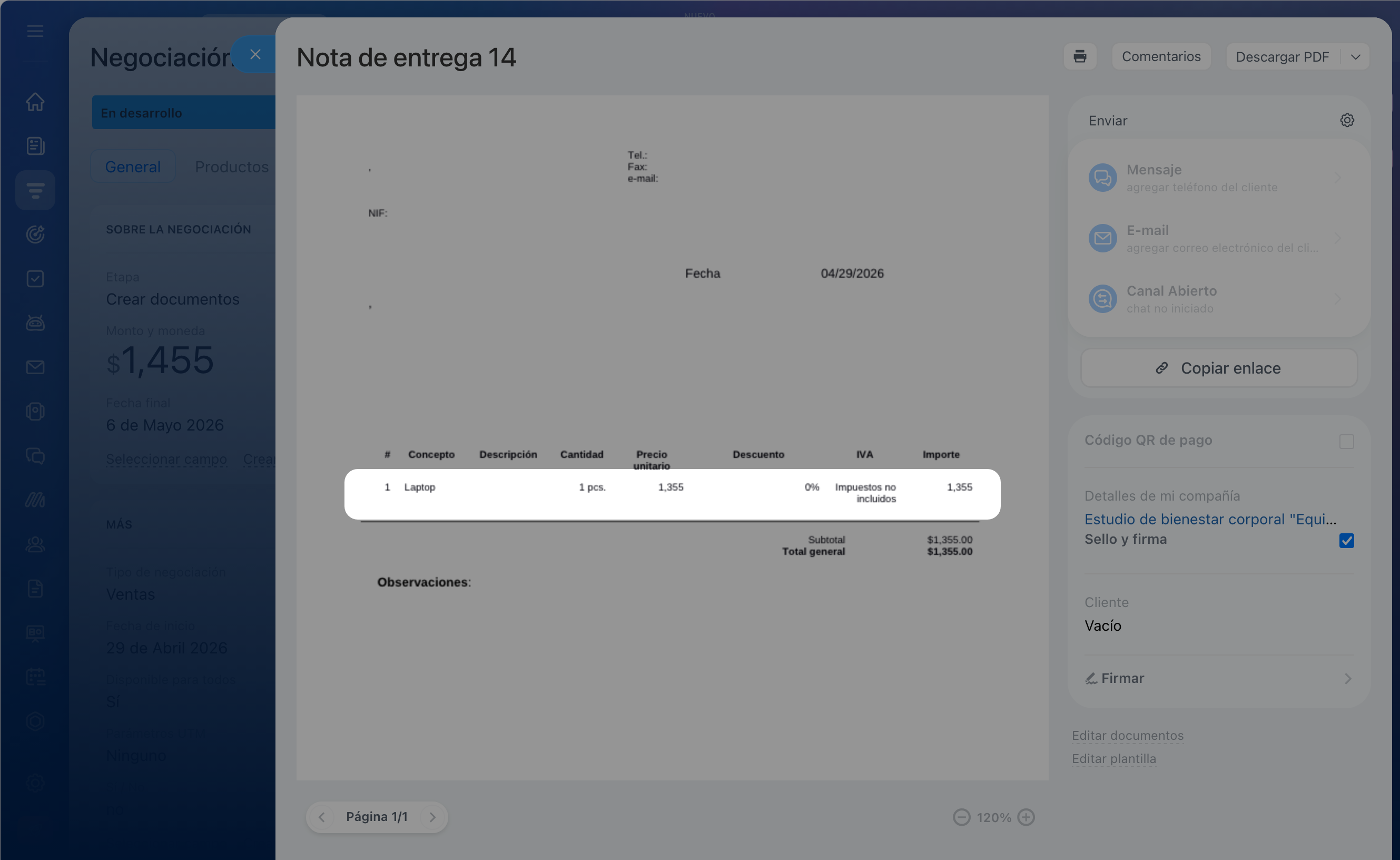Click the Editar plantilla link
This screenshot has width=1400, height=860.
tap(1113, 759)
